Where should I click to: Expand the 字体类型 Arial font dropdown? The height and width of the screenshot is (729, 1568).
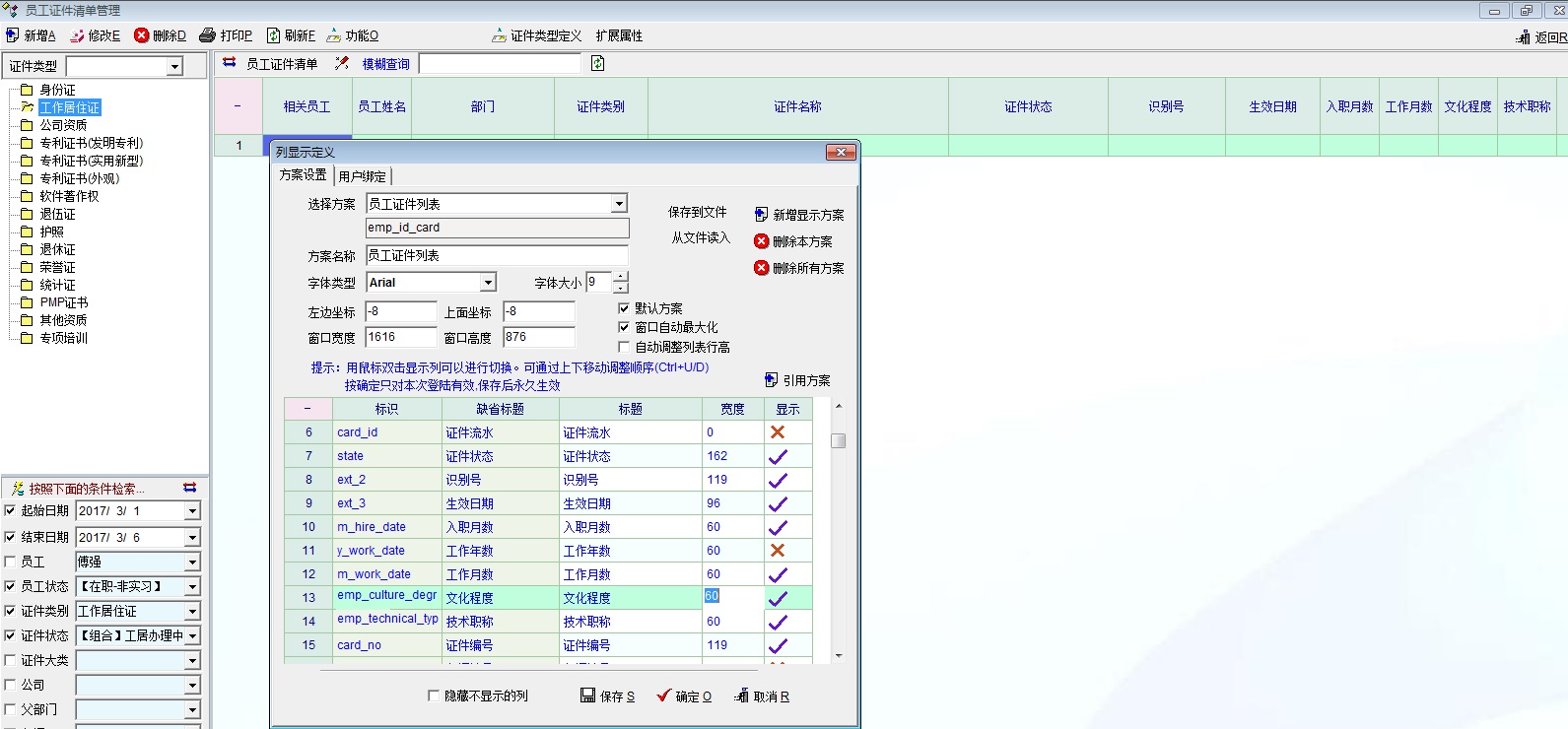488,283
